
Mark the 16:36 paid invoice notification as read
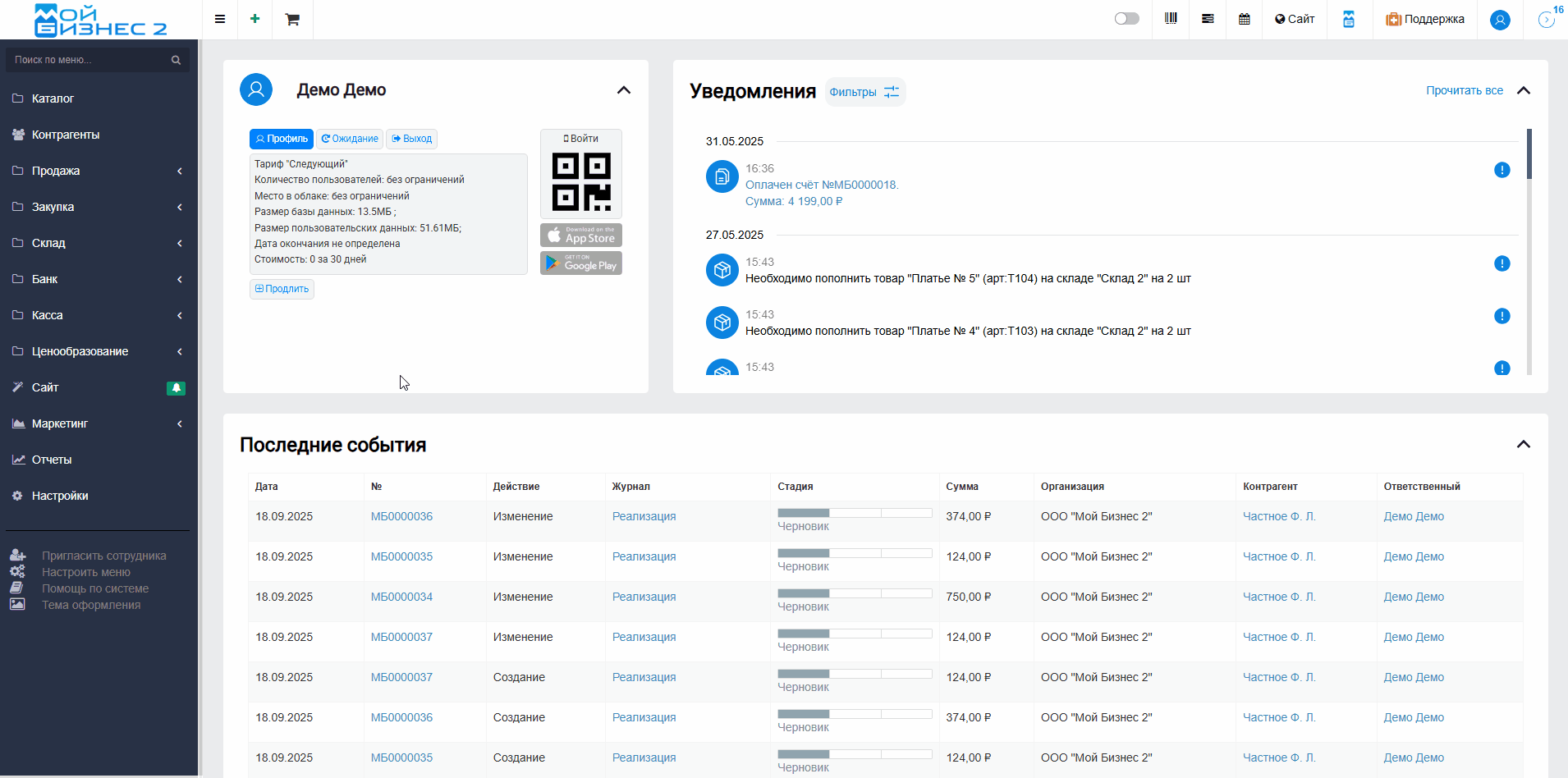pos(1502,170)
